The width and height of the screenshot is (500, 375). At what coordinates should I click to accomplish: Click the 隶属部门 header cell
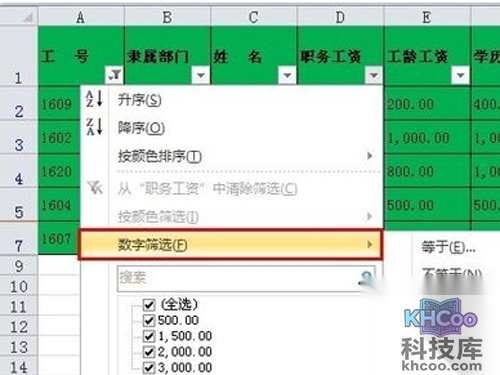(167, 56)
